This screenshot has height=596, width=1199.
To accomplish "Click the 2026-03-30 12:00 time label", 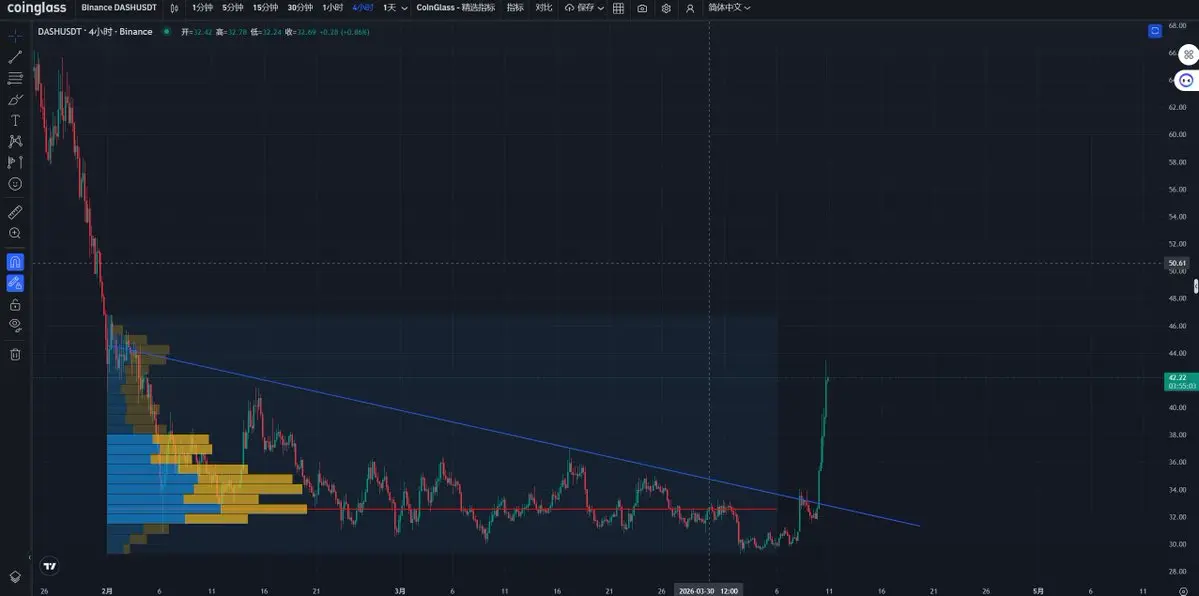I will click(x=709, y=591).
